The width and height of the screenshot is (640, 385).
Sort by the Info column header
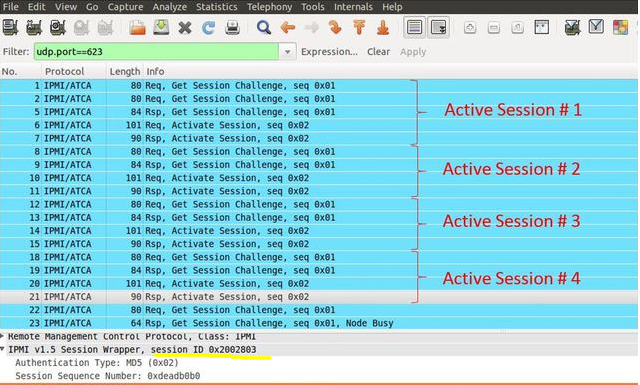391,71
